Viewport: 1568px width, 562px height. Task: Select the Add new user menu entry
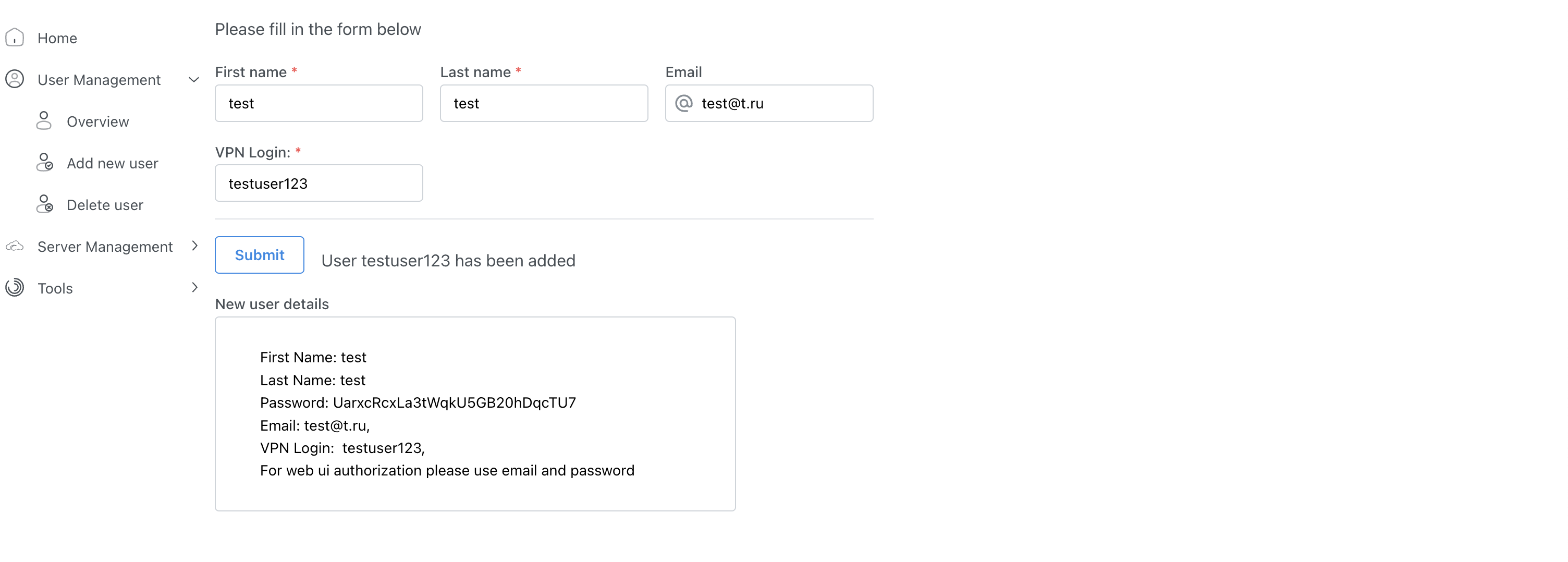tap(112, 163)
